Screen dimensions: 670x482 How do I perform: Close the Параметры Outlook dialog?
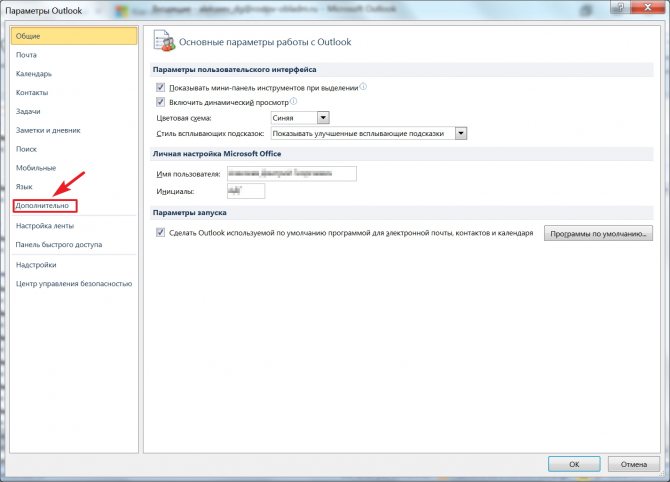tap(648, 8)
